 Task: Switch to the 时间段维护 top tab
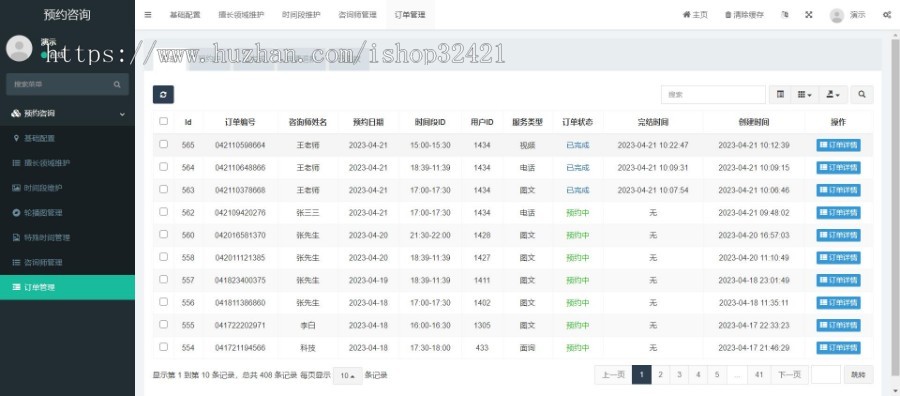pos(301,15)
